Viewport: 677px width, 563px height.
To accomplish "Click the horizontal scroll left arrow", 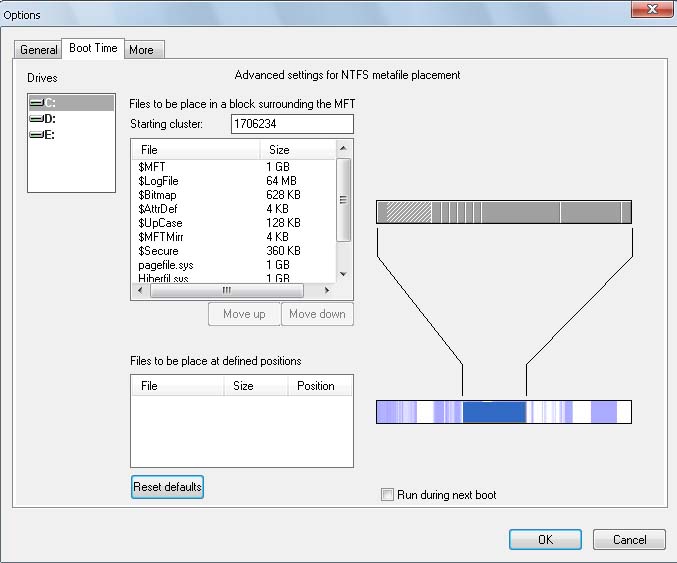I will pos(140,290).
